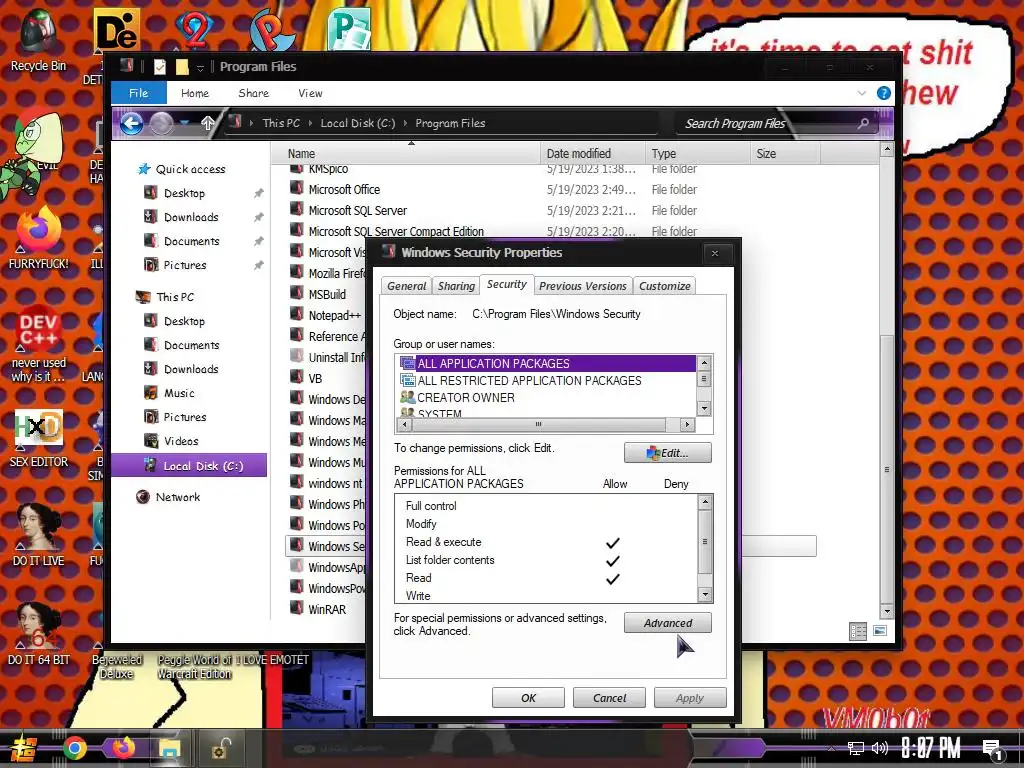
Task: Open the File menu in Explorer
Action: click(x=138, y=93)
